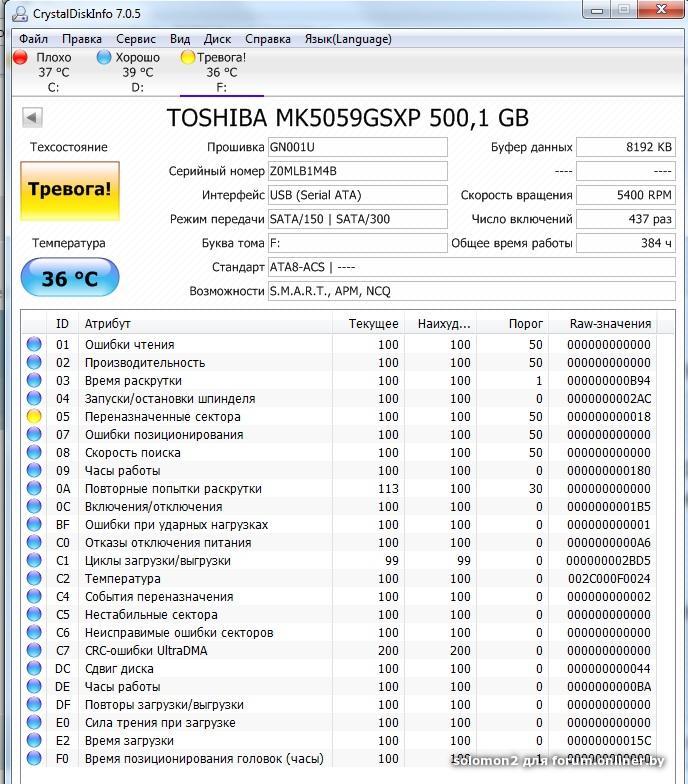Click blue status icon for CRC-ошибки UltraDMA

point(34,650)
